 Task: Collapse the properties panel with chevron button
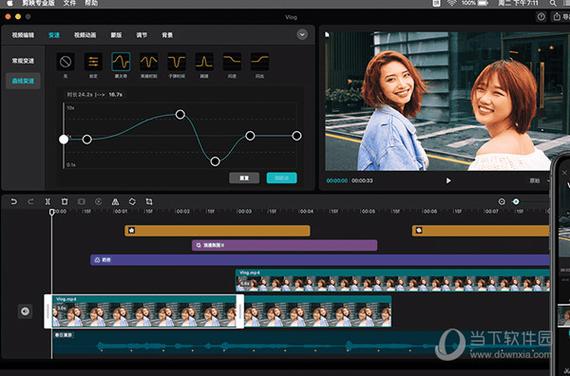click(302, 35)
